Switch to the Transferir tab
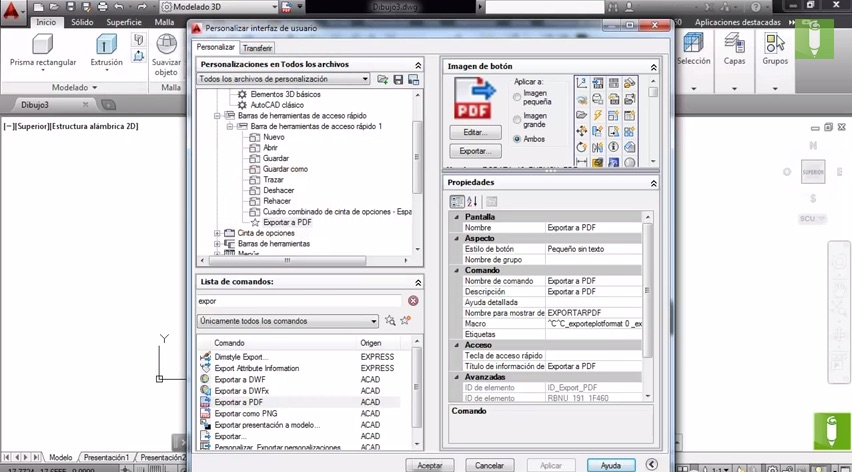 pos(257,48)
